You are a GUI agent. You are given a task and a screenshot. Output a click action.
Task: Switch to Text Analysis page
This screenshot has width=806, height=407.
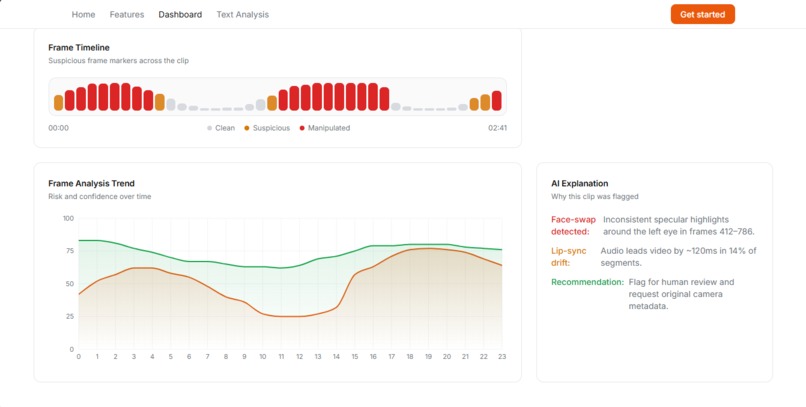[243, 14]
